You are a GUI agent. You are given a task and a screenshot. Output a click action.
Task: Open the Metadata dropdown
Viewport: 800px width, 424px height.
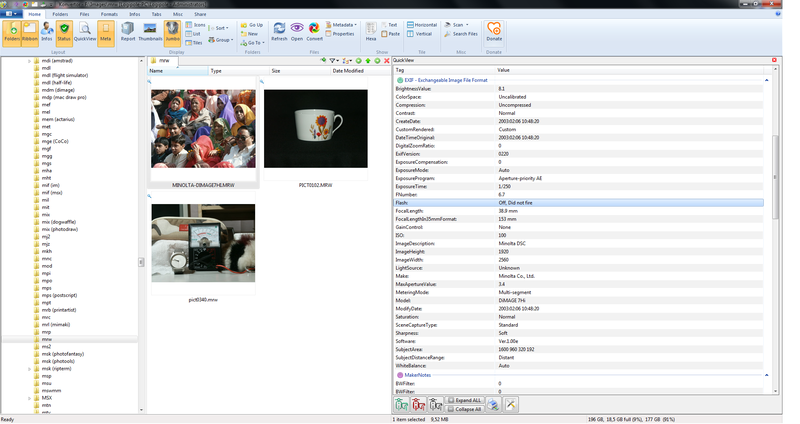(343, 23)
